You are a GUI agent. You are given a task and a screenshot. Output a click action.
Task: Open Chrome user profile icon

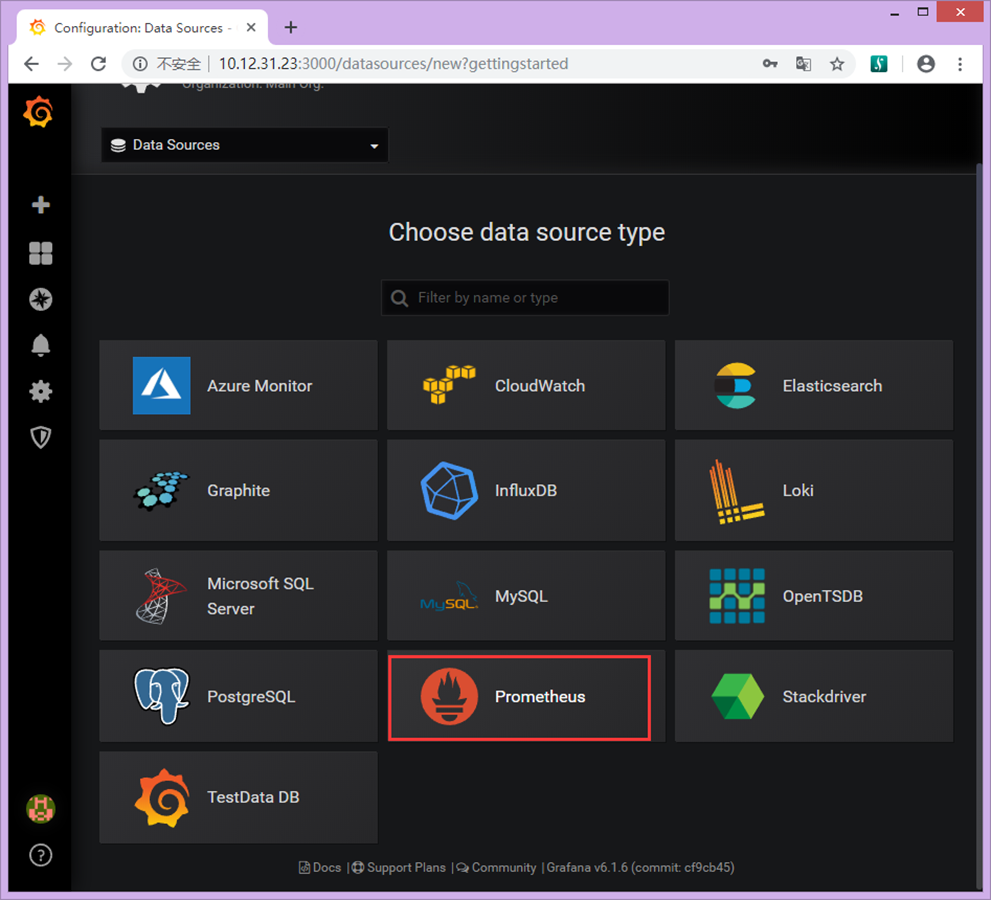pos(926,64)
